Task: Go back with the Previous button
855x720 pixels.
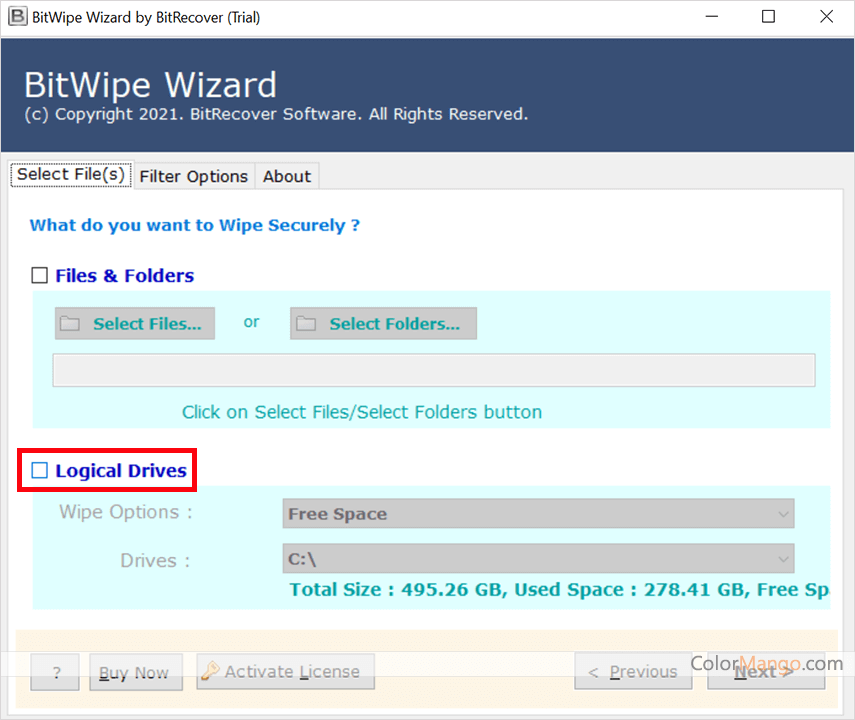Action: click(x=633, y=671)
